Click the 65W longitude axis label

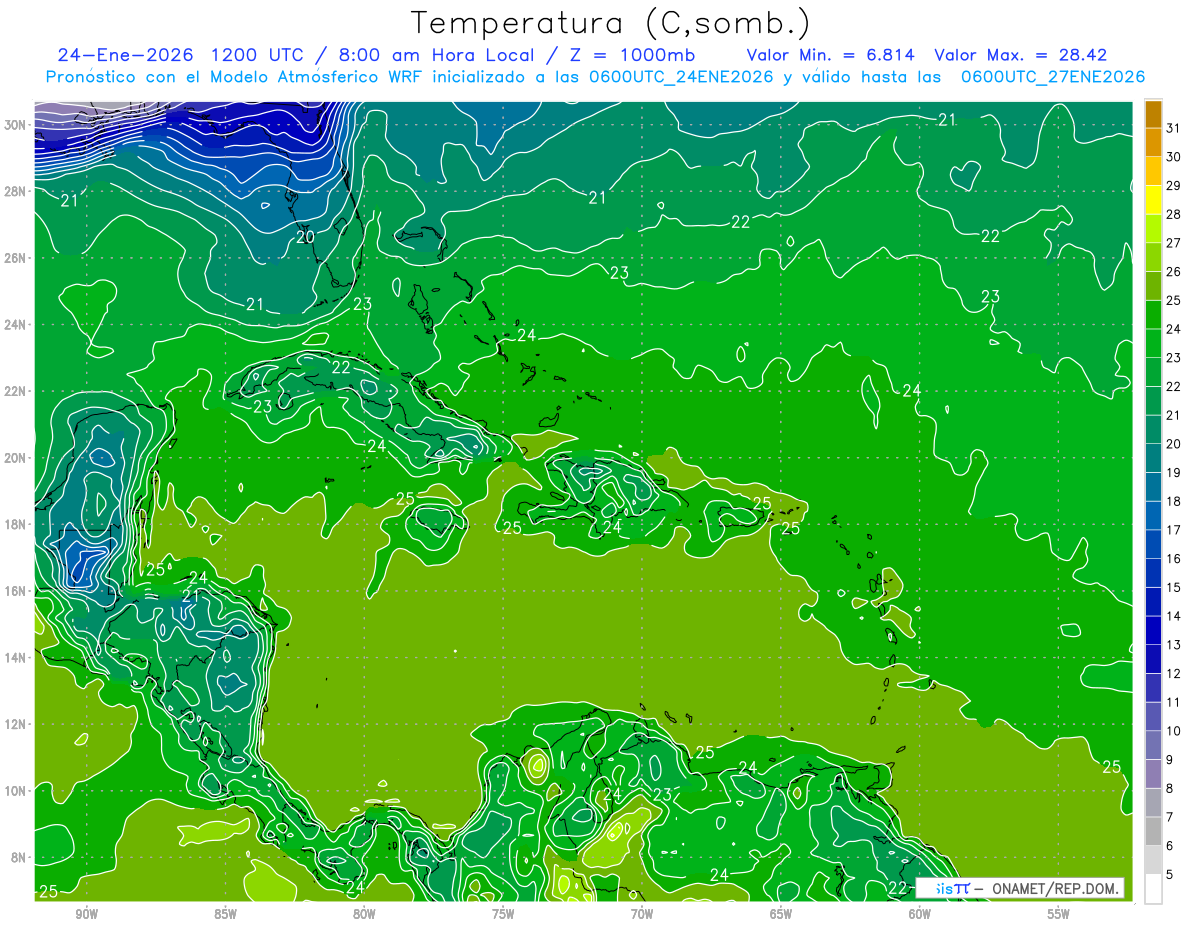coord(781,914)
